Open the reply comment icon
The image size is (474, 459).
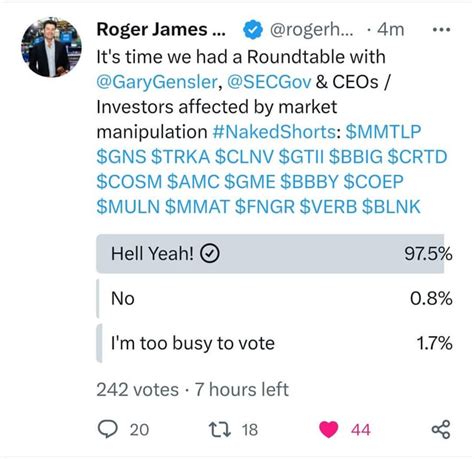coord(107,429)
